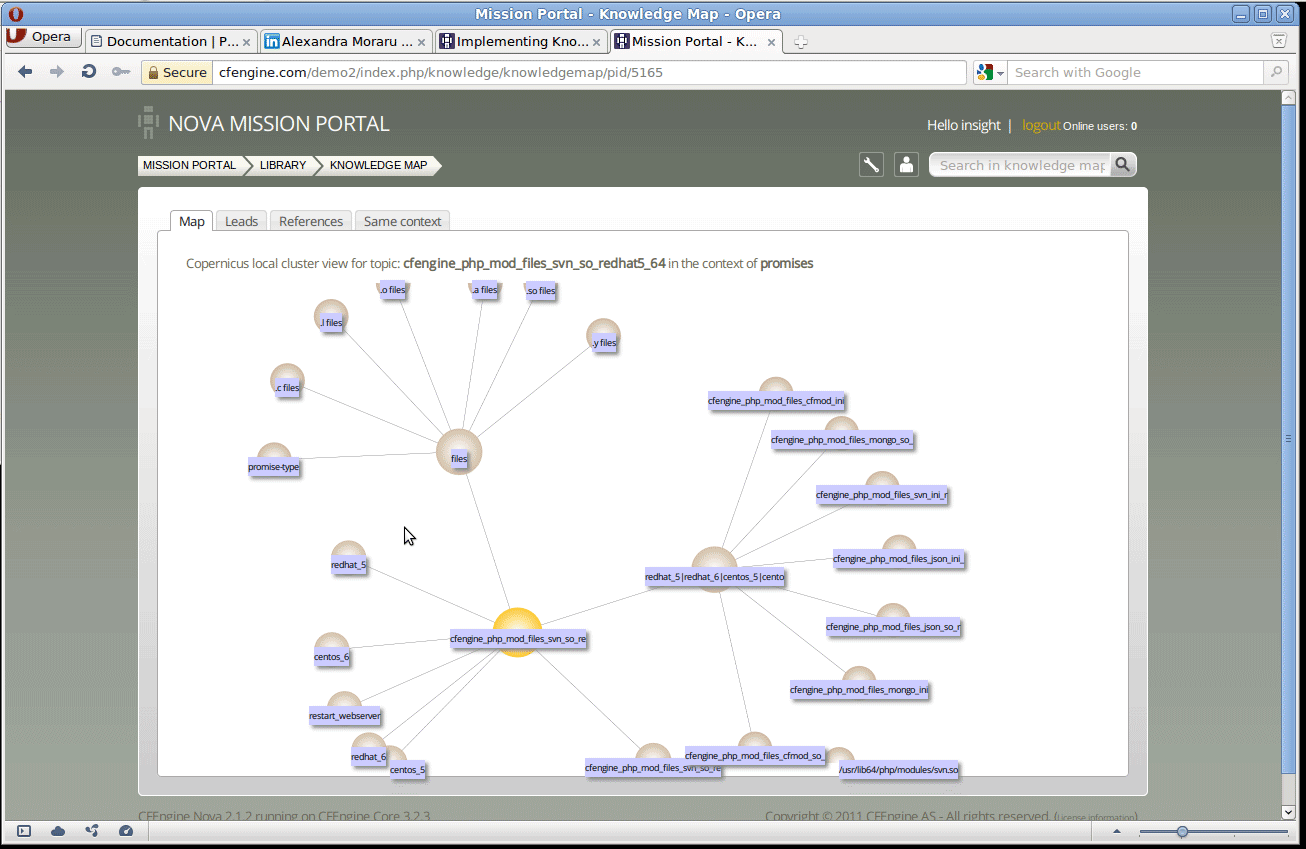Select the cfengine_php_mod_files_cfmod_so node
Viewport: 1306px width, 849px height.
click(755, 749)
